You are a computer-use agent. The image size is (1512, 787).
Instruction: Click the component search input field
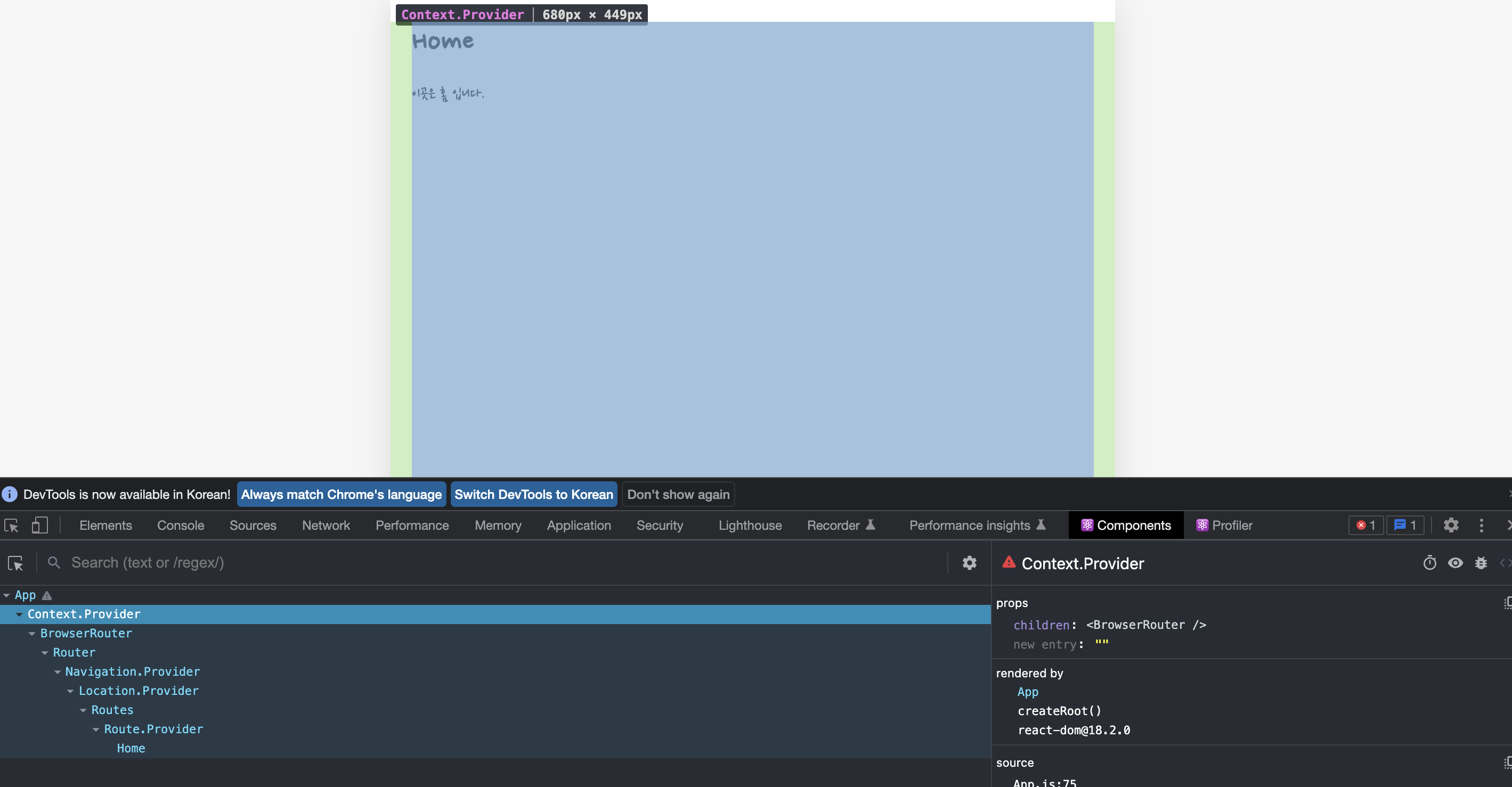499,563
